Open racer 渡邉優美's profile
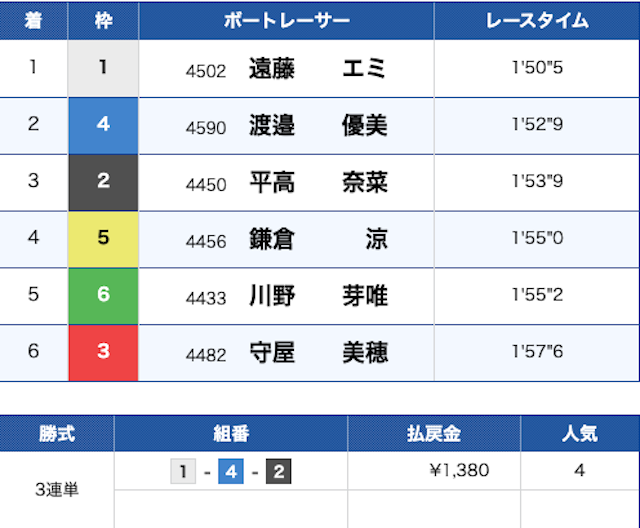 pyautogui.click(x=317, y=126)
